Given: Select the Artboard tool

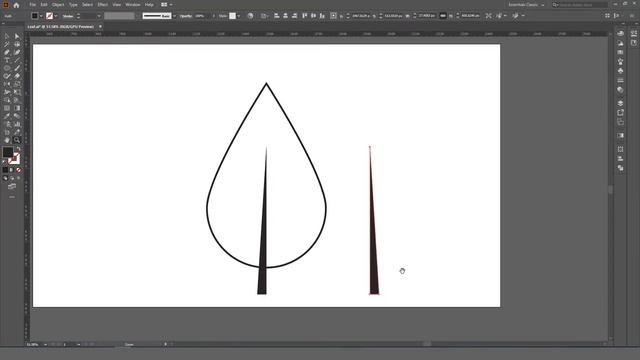Looking at the screenshot, I should tap(7, 132).
